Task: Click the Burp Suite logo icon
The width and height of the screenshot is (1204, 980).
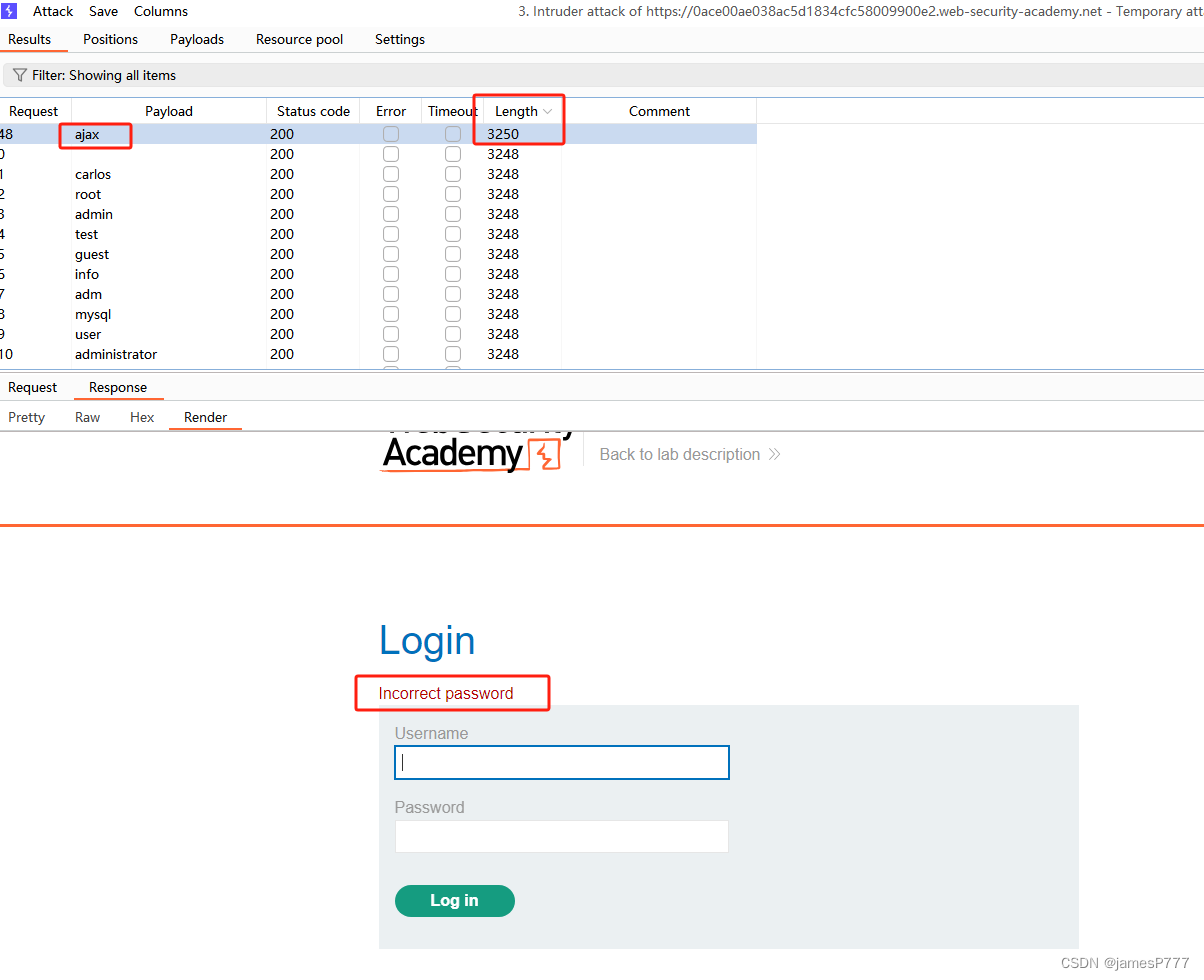Action: [11, 11]
